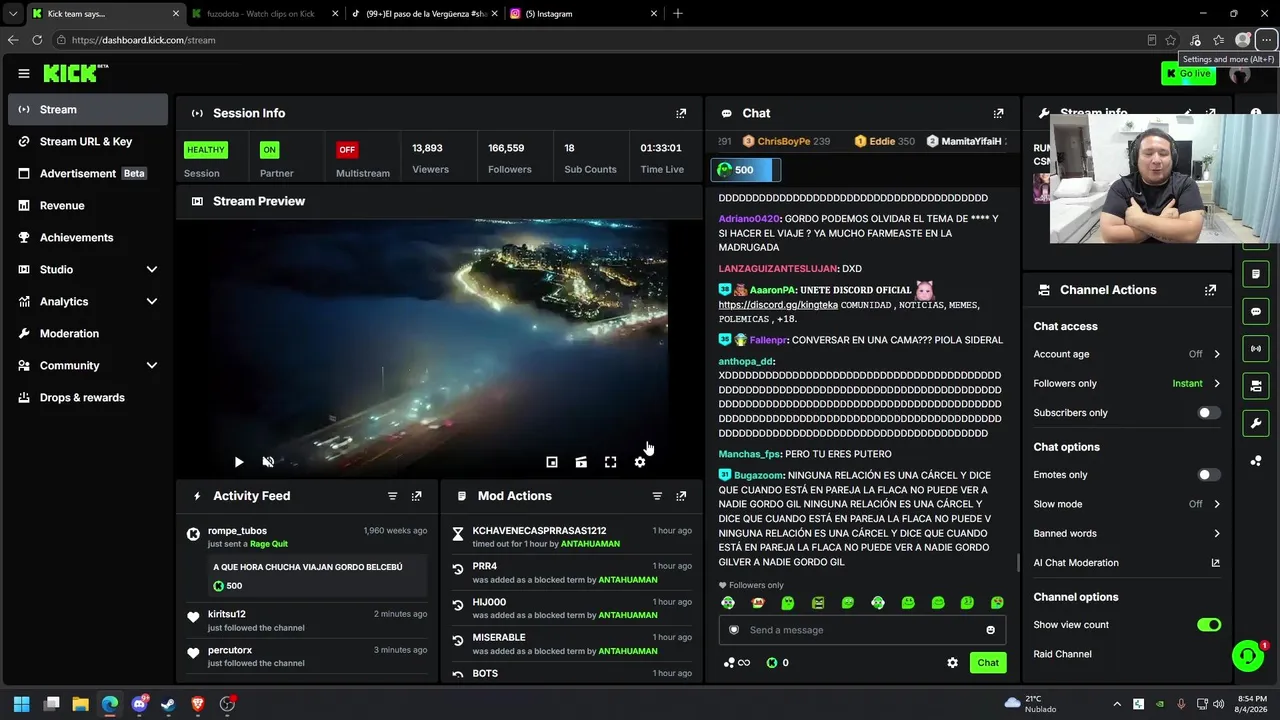
Task: Enter fullscreen on stream preview
Action: (x=611, y=462)
